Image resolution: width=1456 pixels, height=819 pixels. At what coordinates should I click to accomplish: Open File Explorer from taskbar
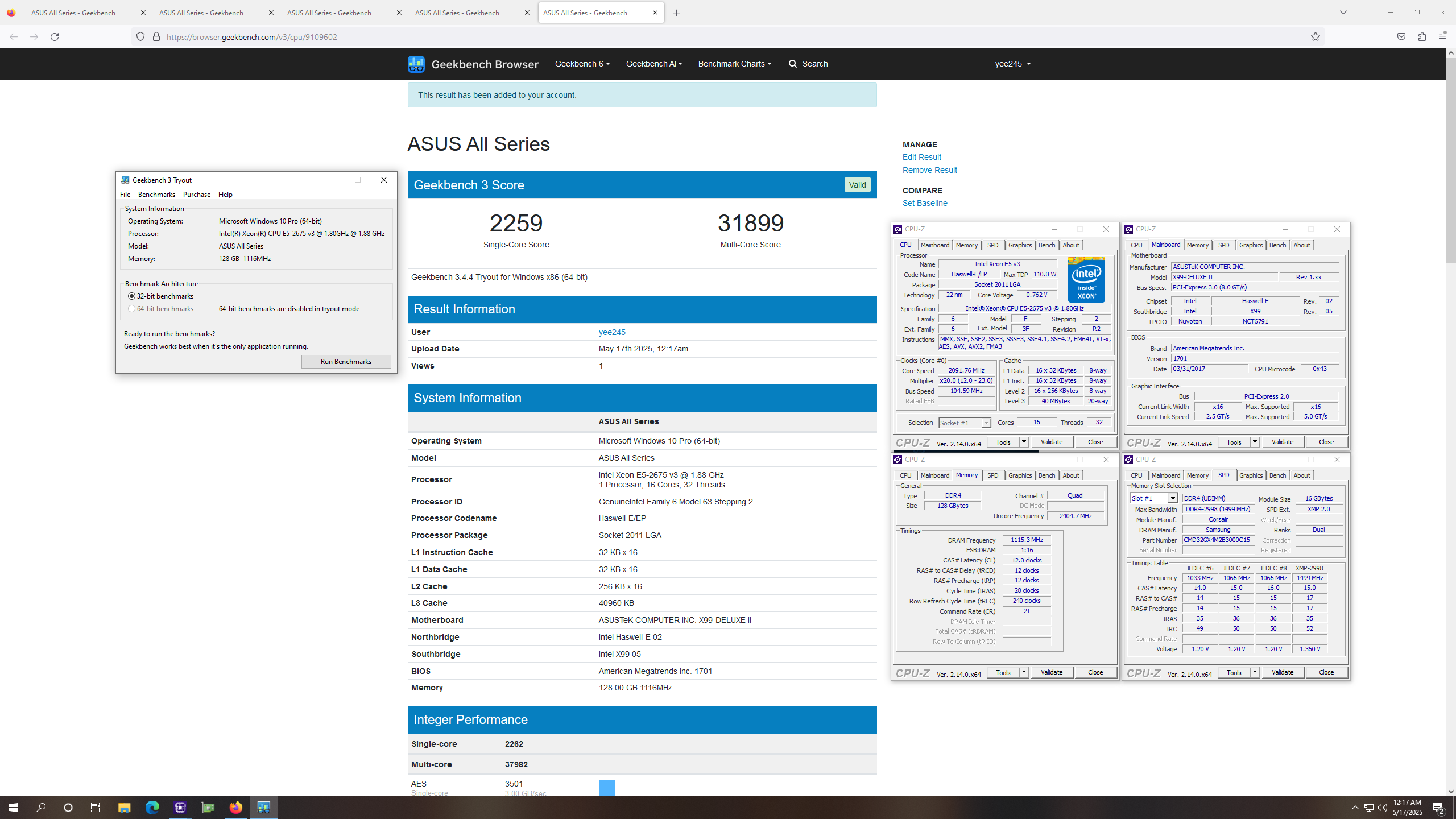click(124, 808)
